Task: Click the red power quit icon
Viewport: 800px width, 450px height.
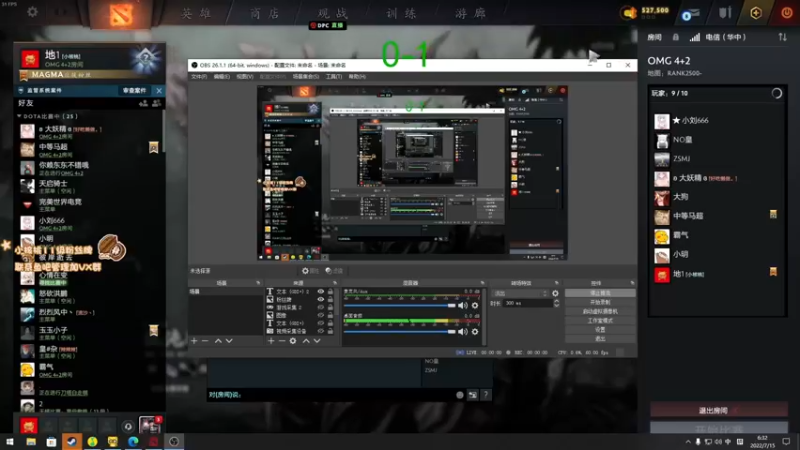Action: (787, 12)
